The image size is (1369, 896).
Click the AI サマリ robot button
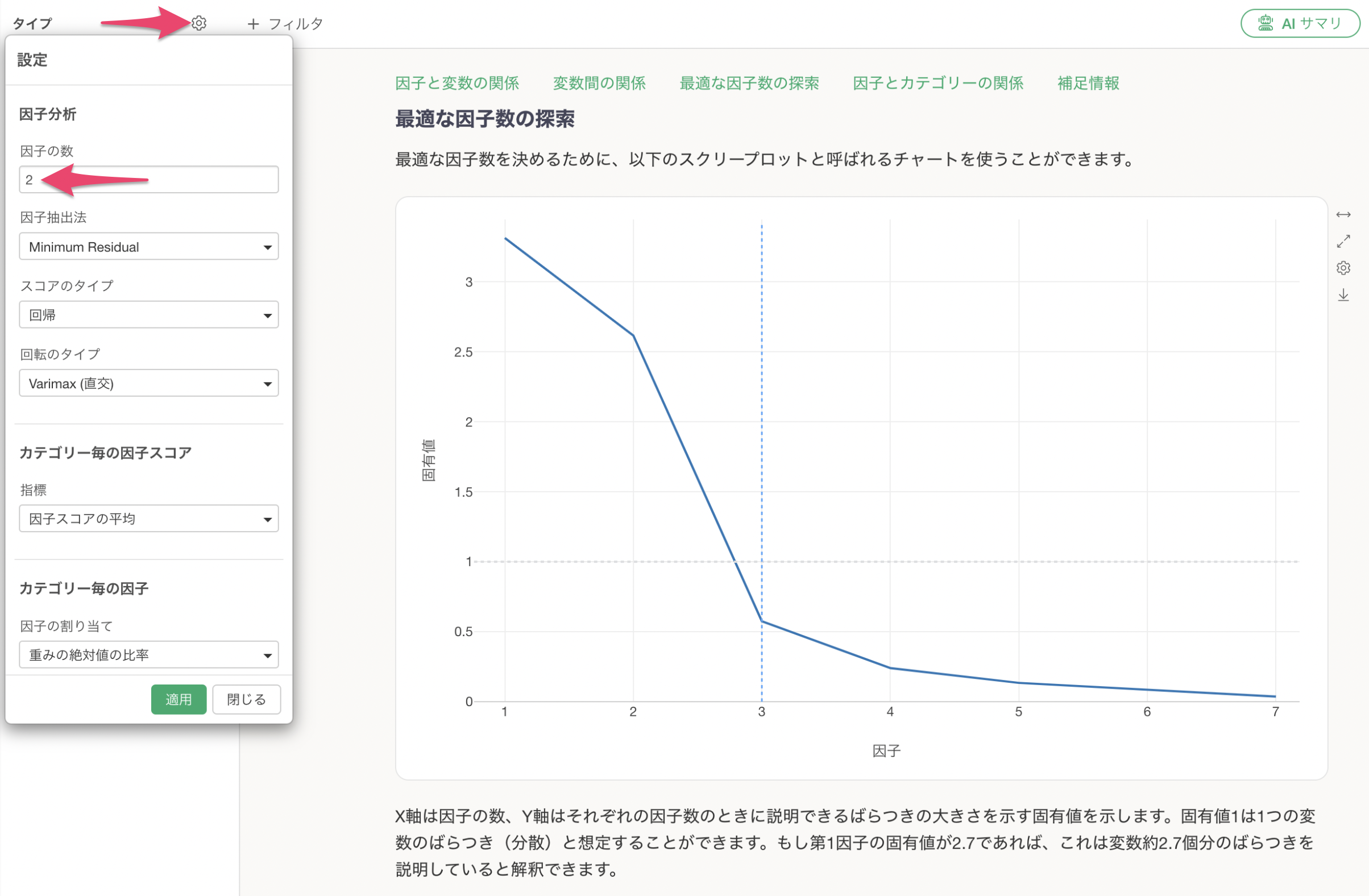[1300, 23]
